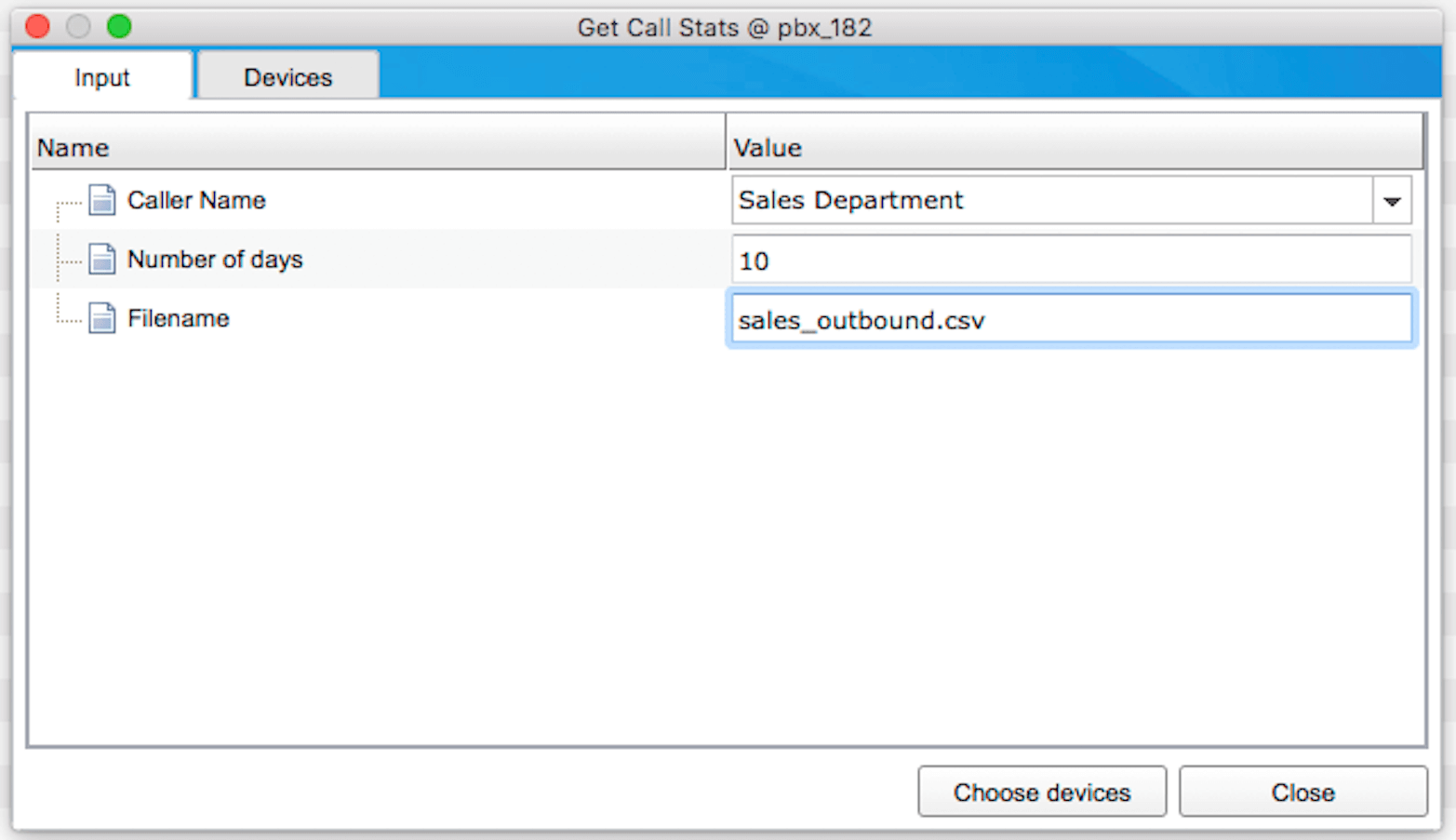Focus the Number of days field
This screenshot has width=1456, height=840.
click(1072, 260)
